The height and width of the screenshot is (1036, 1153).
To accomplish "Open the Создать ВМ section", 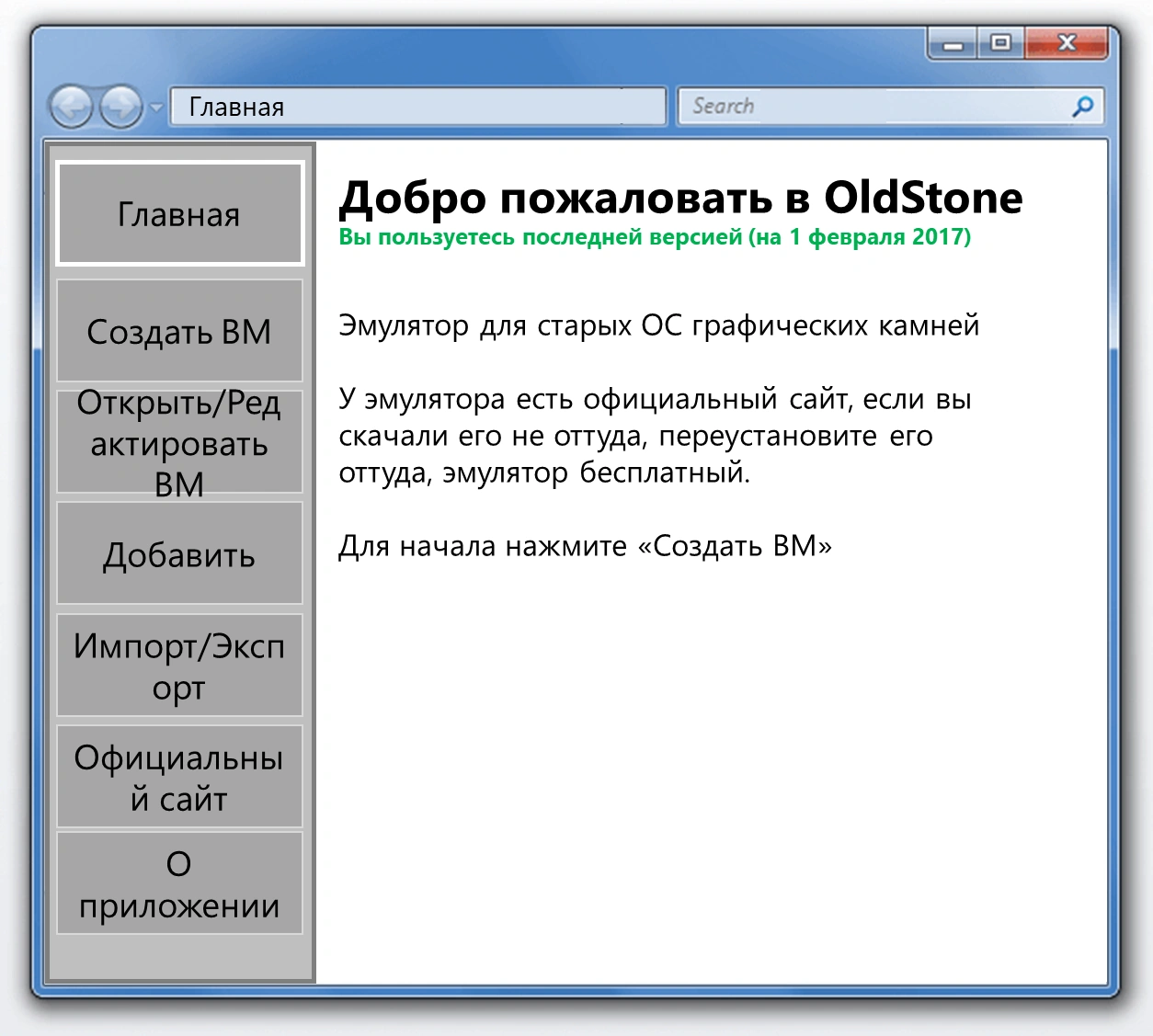I will point(179,331).
